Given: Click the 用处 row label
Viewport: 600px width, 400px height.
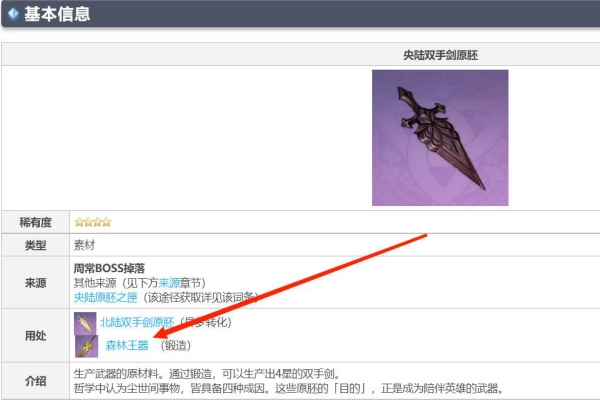Looking at the screenshot, I should click(36, 336).
